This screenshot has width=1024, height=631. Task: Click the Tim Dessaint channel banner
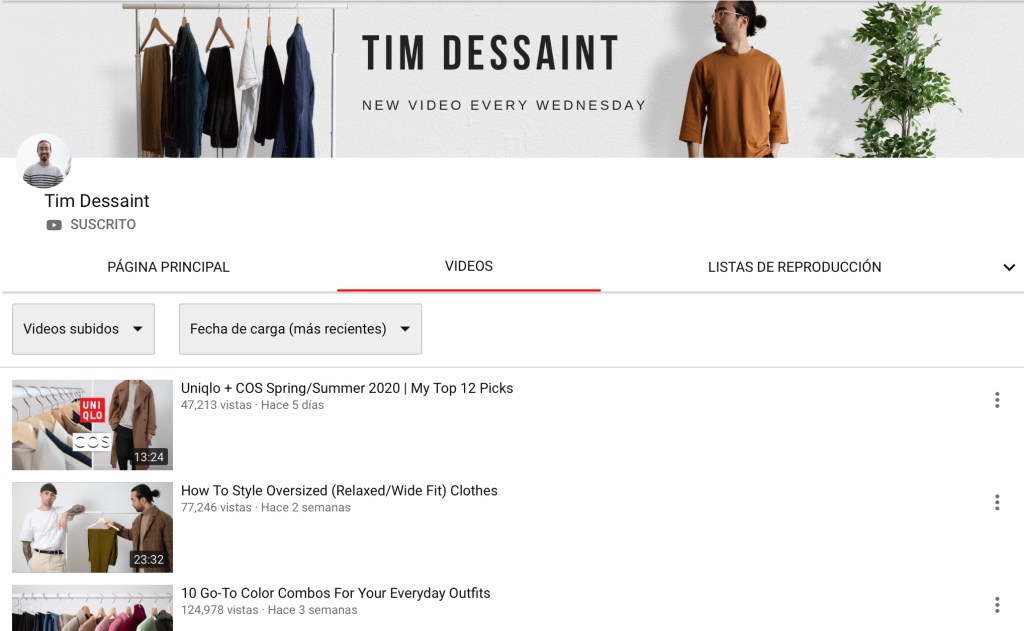[x=512, y=78]
